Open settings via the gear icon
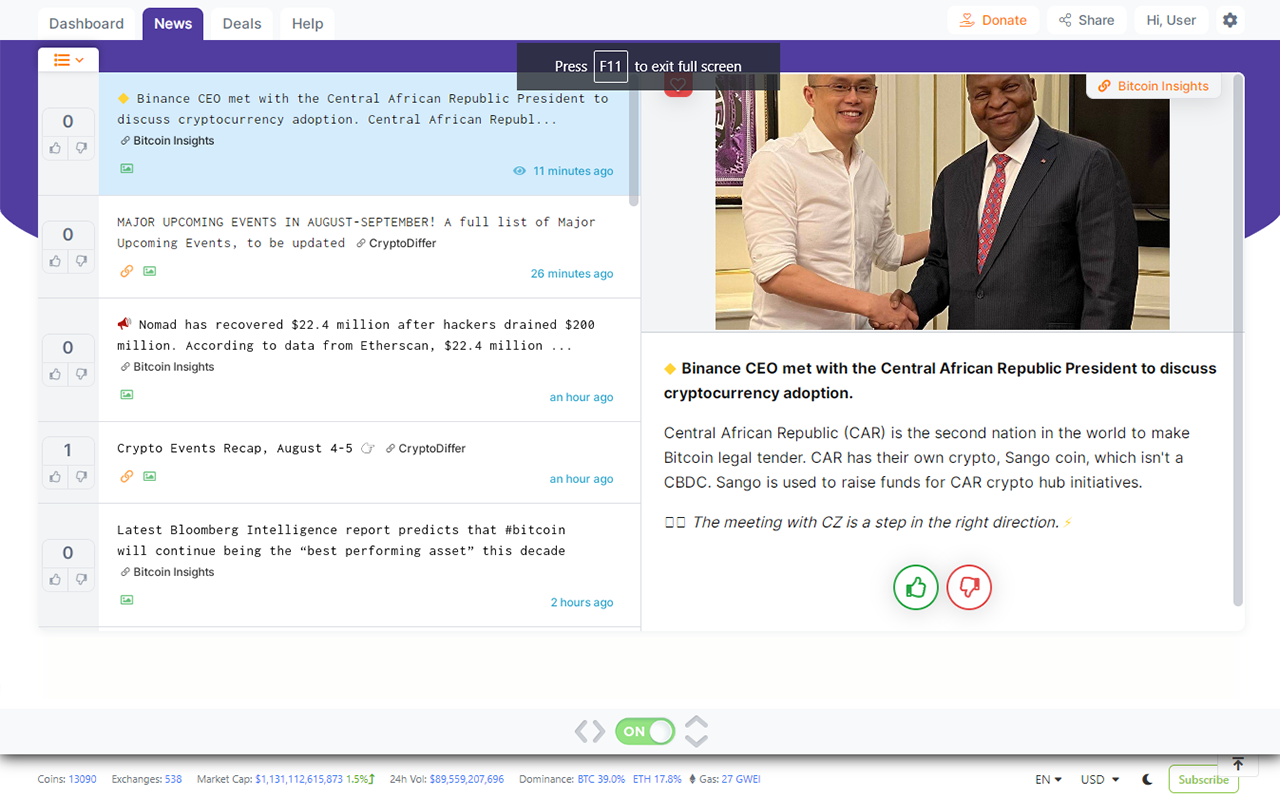 (1230, 20)
